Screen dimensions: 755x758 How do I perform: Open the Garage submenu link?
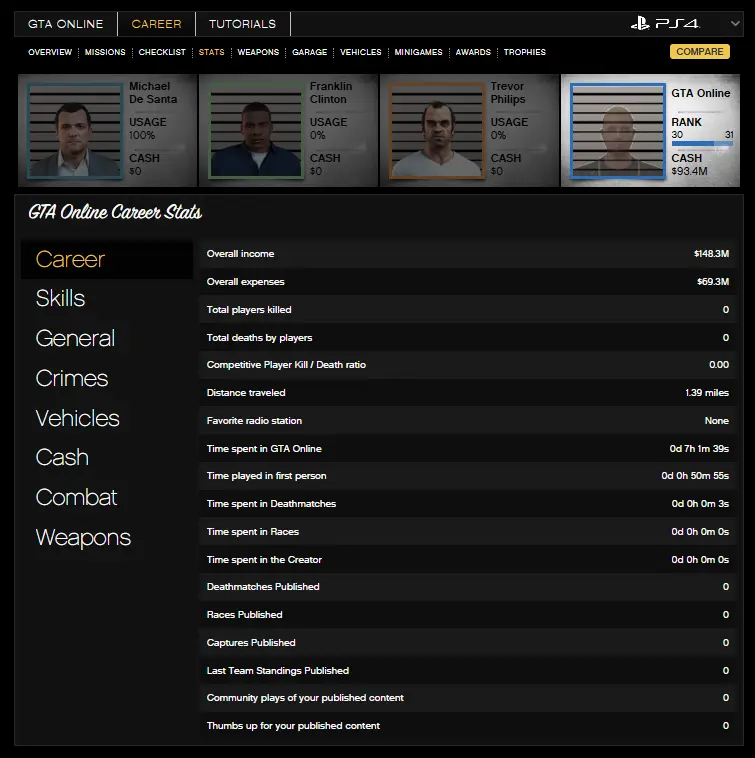tap(309, 52)
